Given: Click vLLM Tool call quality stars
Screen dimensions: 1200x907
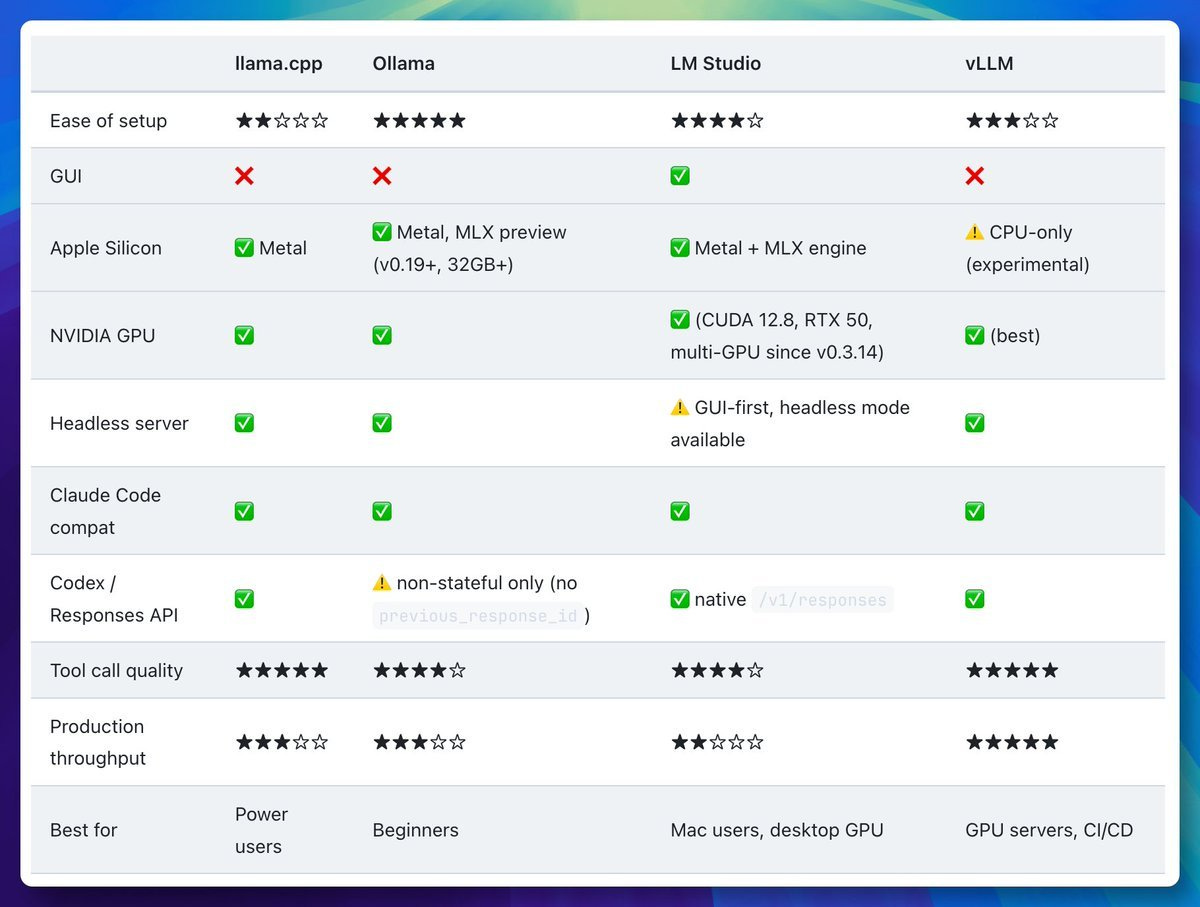Looking at the screenshot, I should point(1012,670).
